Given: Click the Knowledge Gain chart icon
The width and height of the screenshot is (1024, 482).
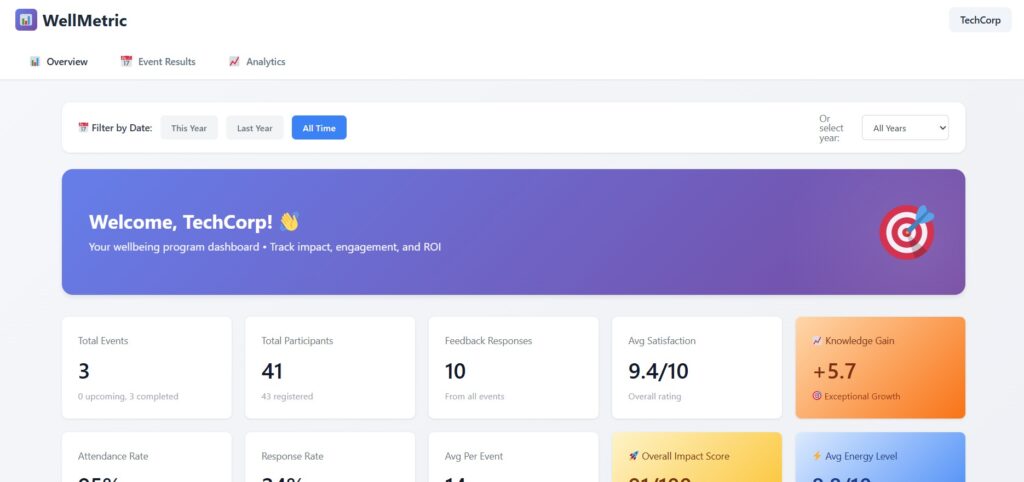Looking at the screenshot, I should pos(817,341).
